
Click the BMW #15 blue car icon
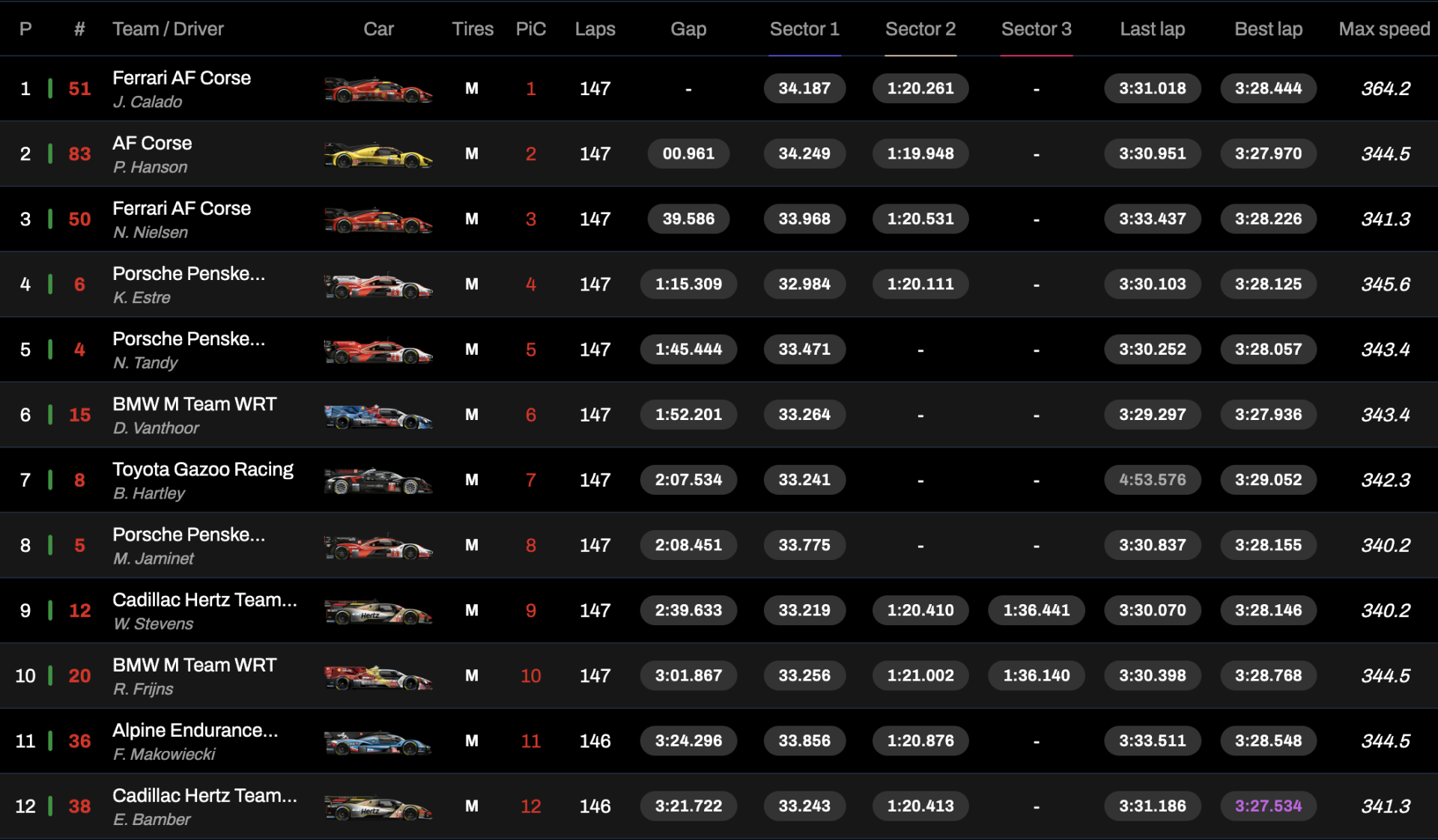378,416
